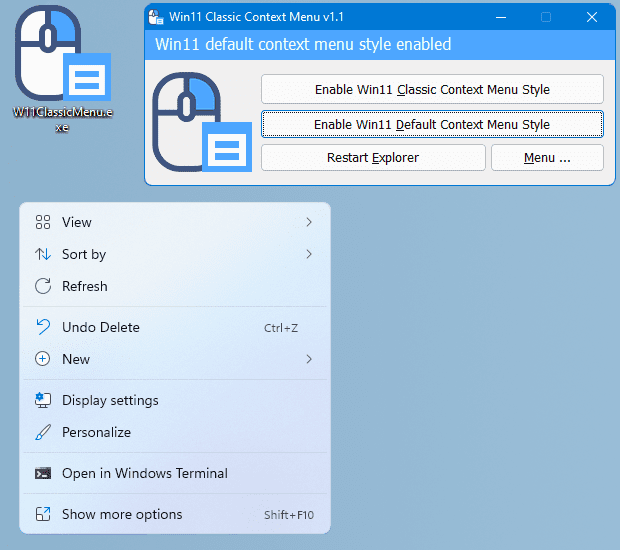The height and width of the screenshot is (550, 620).
Task: Click the window title 'Win11 Classic Context Menu v1.1'
Action: click(x=256, y=17)
